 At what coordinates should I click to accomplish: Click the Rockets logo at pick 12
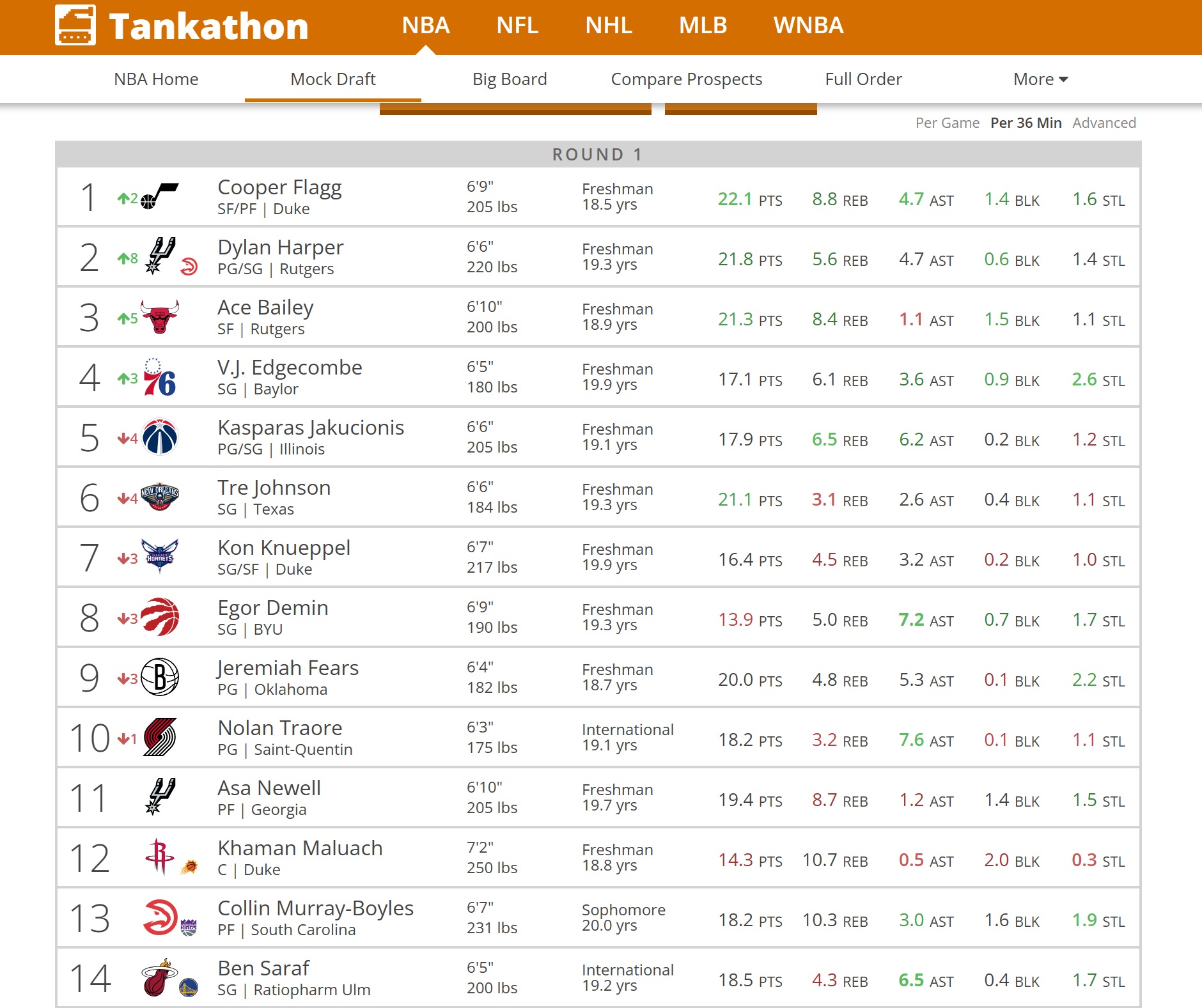pos(160,857)
